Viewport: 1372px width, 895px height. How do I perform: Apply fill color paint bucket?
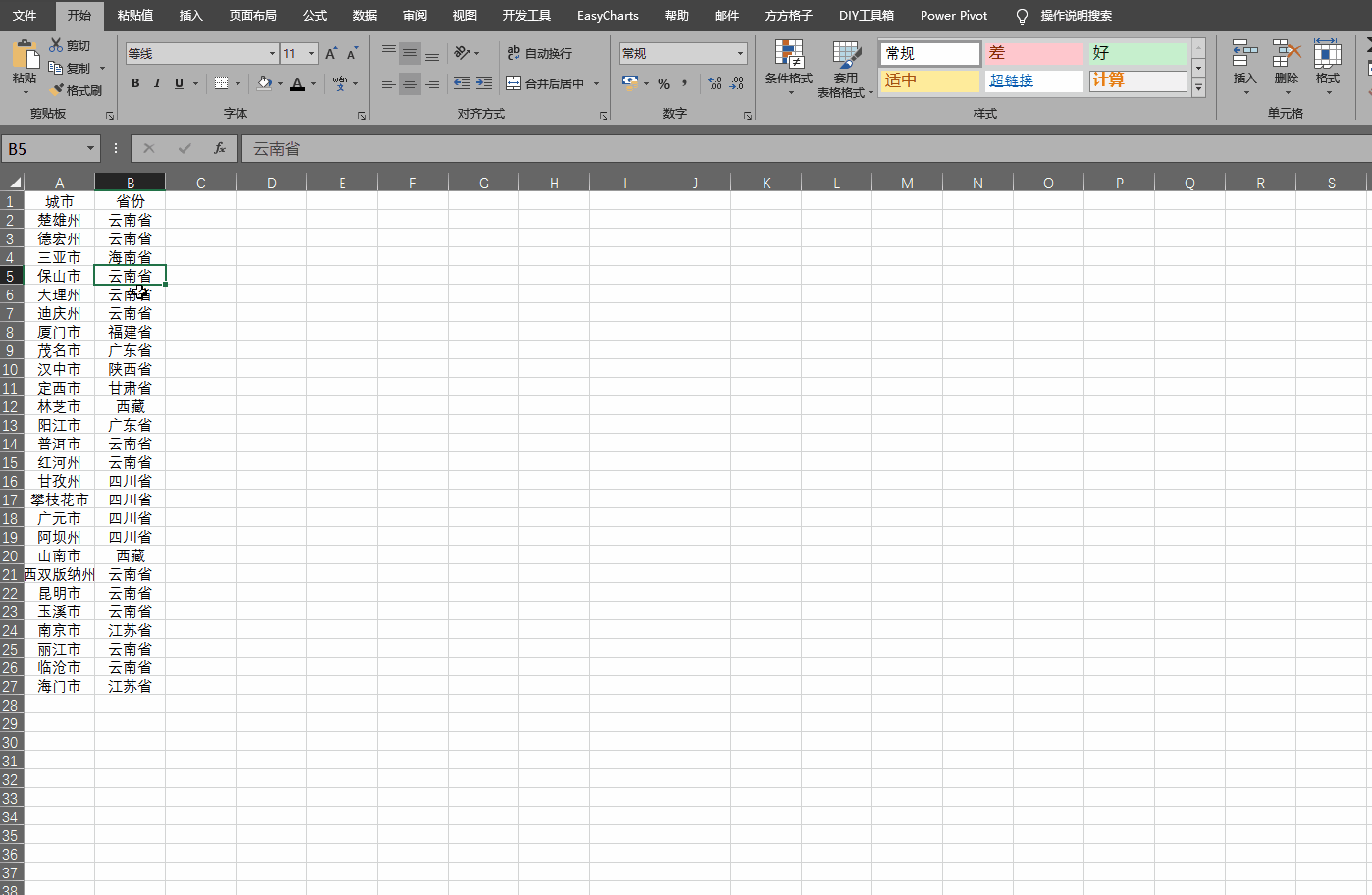pos(263,83)
